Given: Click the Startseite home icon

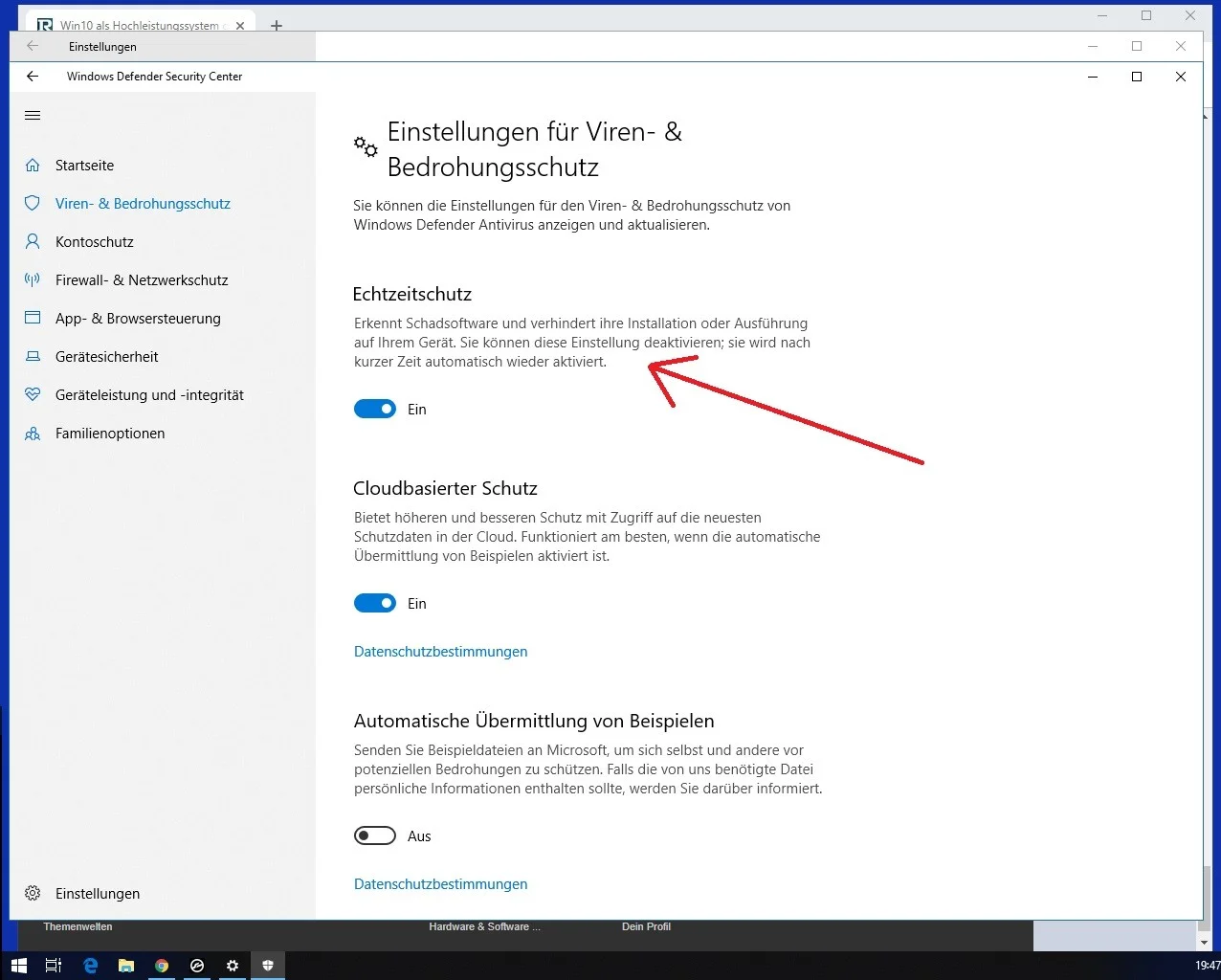Looking at the screenshot, I should 33,166.
